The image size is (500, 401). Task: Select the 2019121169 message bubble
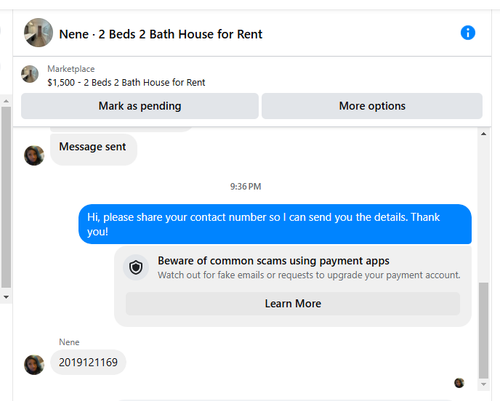pyautogui.click(x=88, y=362)
